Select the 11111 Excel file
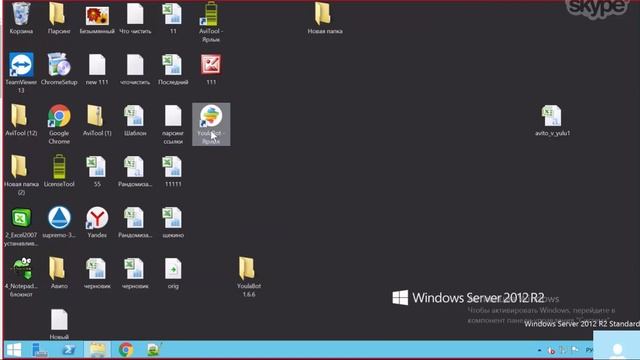This screenshot has height=360, width=640. click(173, 171)
